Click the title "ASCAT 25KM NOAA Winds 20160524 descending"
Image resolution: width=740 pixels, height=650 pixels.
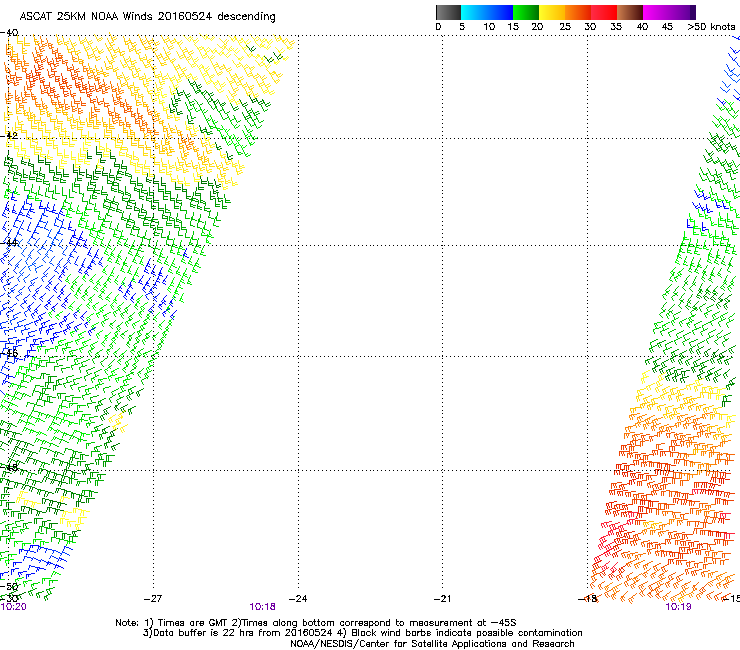[148, 16]
